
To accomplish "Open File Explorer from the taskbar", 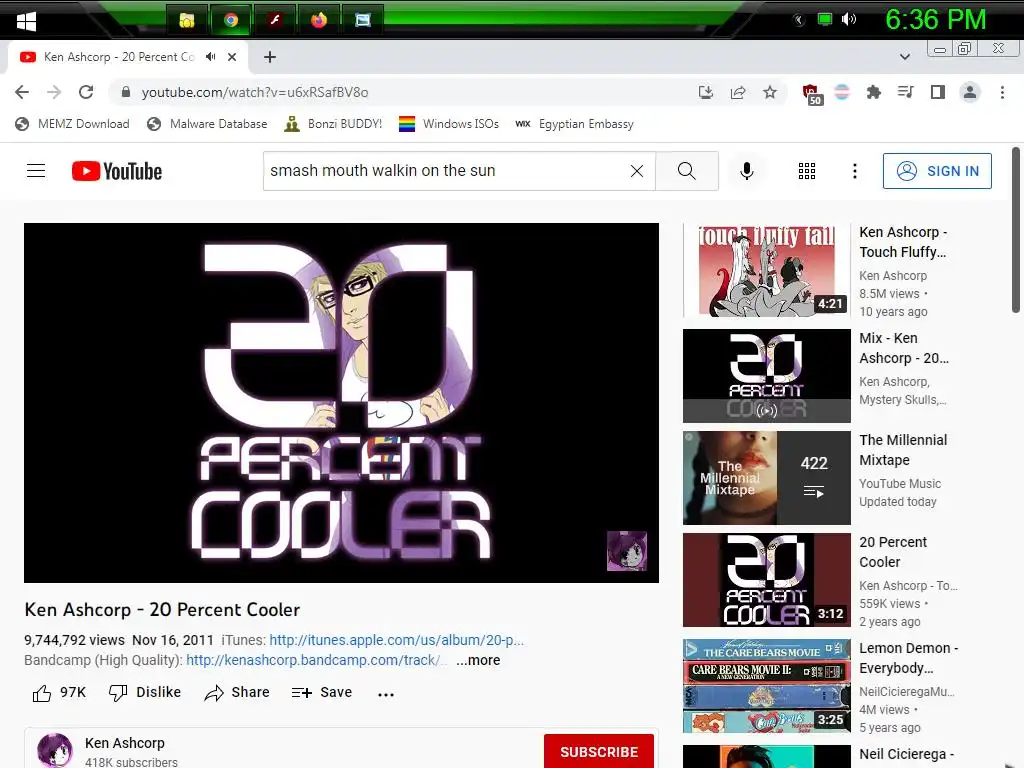I will point(187,20).
